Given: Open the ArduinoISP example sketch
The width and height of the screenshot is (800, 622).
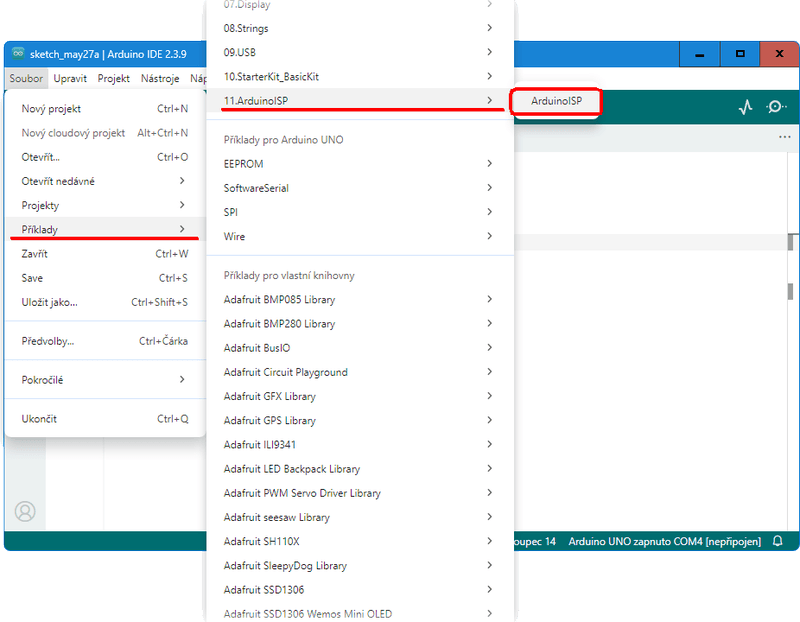Looking at the screenshot, I should [x=556, y=101].
